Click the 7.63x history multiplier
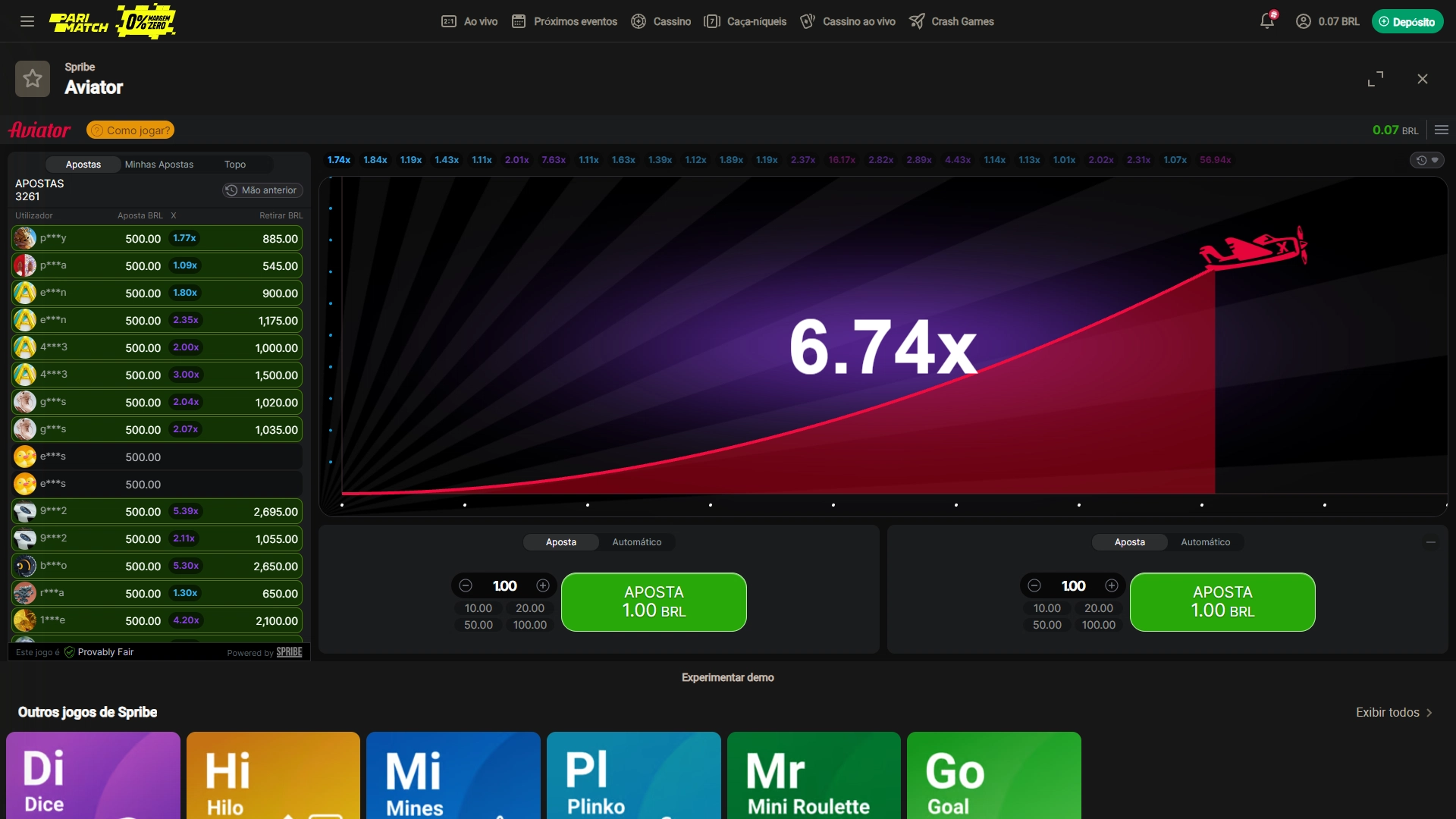 point(554,160)
